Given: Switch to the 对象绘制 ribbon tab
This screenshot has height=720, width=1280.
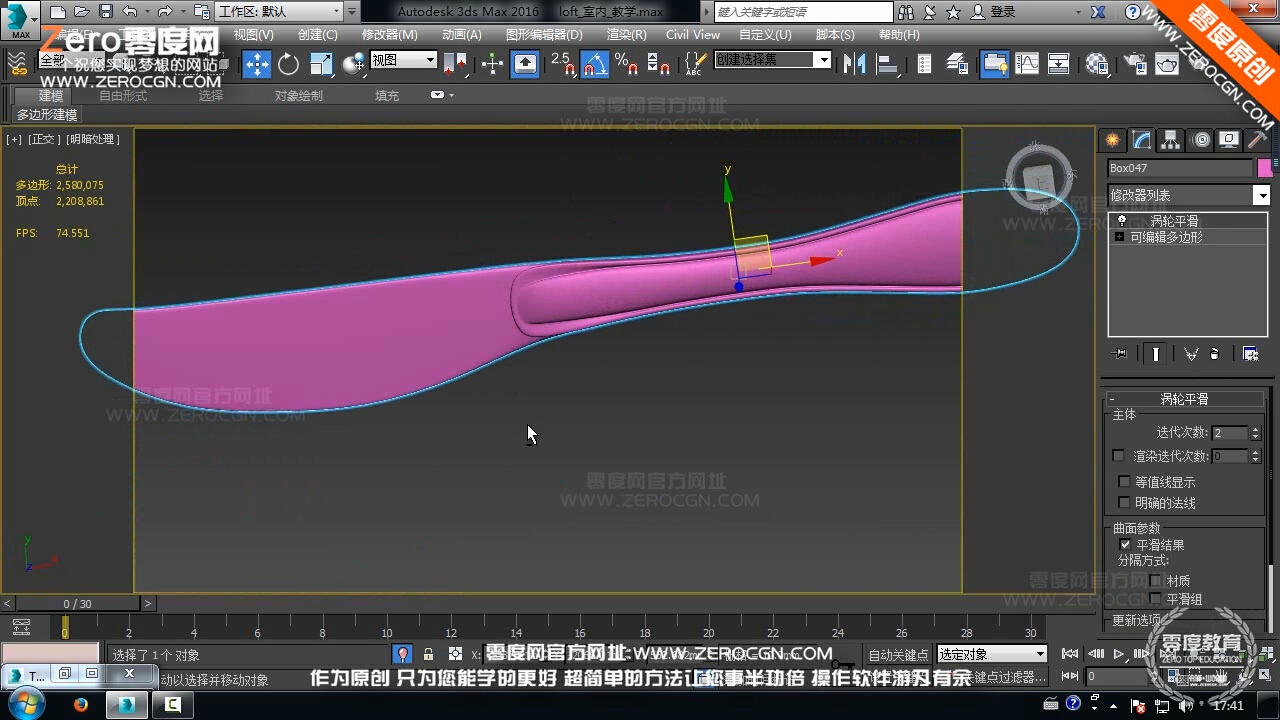Looking at the screenshot, I should click(299, 96).
